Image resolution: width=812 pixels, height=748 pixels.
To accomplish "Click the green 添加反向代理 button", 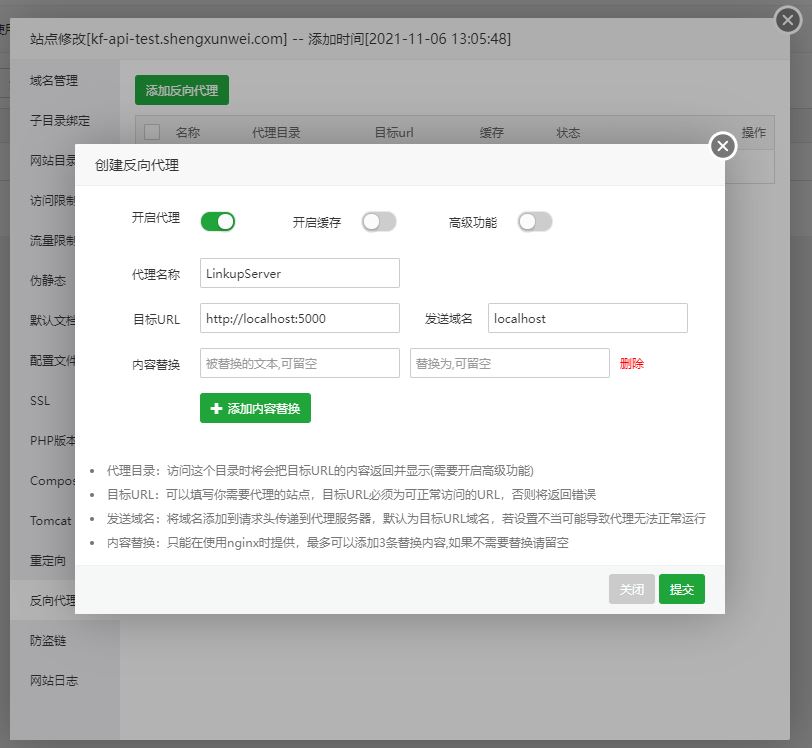I will pos(180,89).
